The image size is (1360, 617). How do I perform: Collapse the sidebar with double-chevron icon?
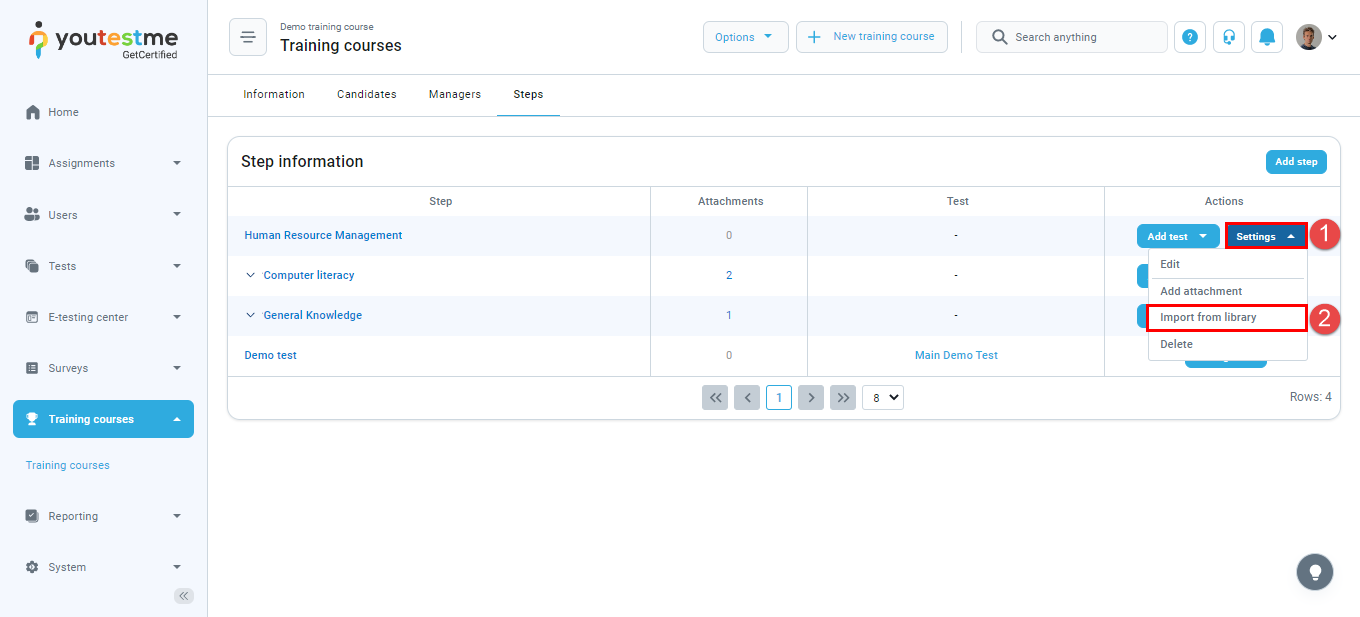click(184, 596)
